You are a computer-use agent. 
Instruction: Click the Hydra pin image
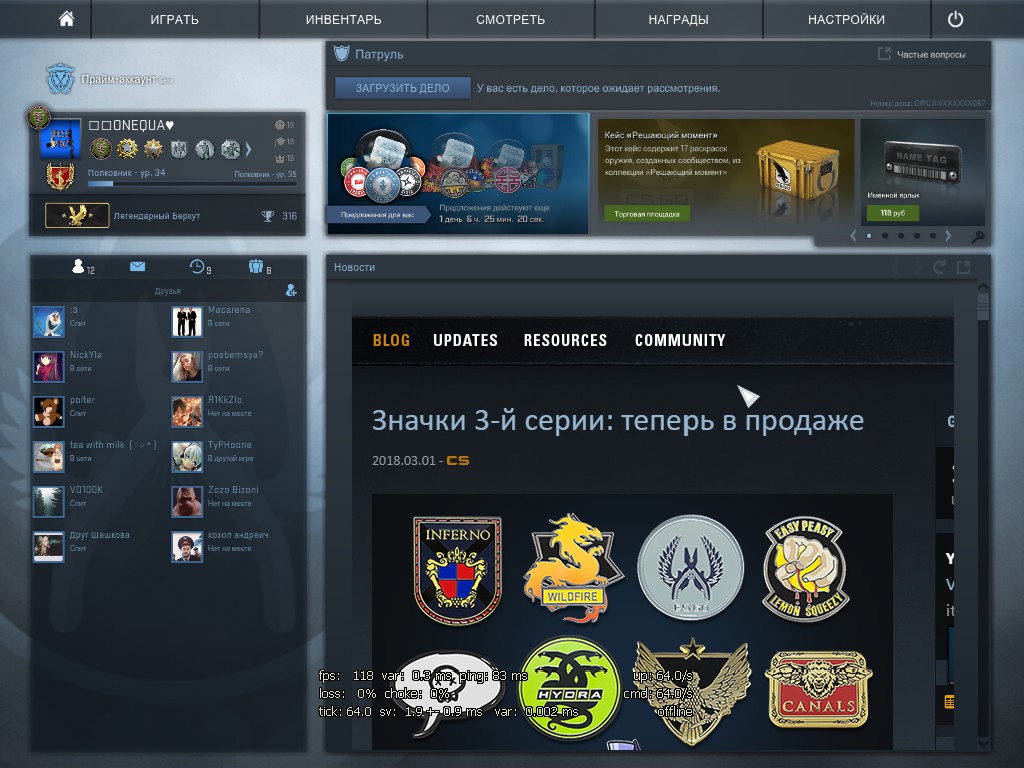[x=569, y=689]
